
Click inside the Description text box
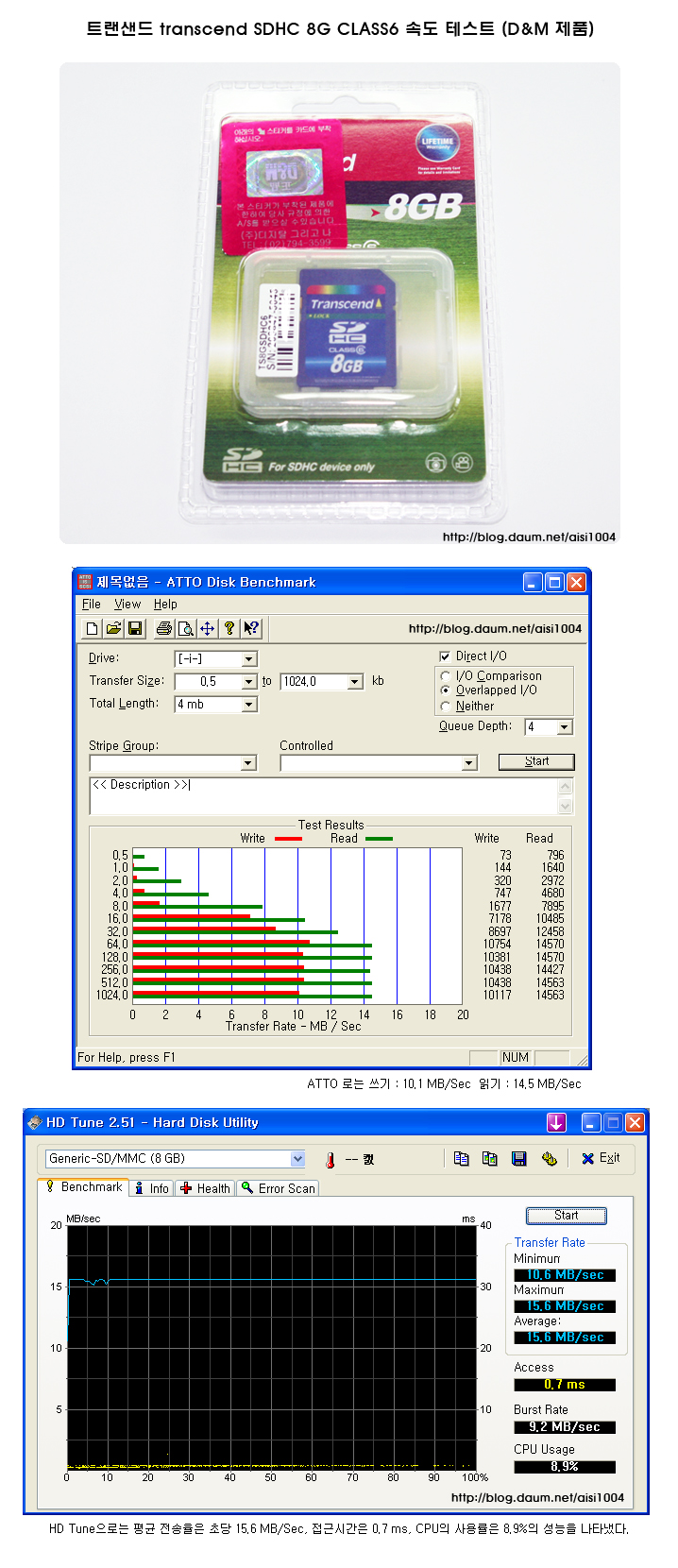point(323,795)
